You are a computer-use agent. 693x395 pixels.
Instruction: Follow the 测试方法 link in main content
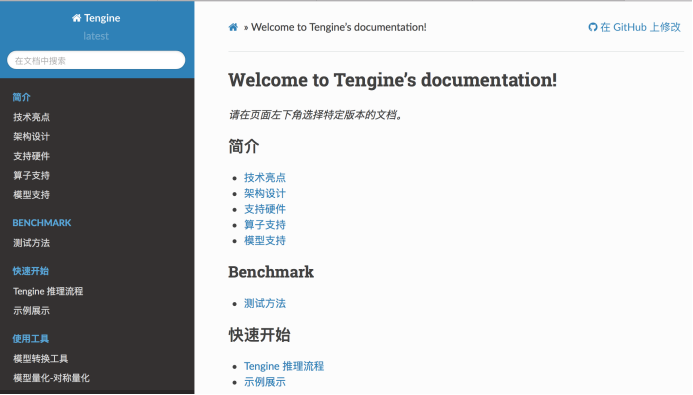[265, 304]
